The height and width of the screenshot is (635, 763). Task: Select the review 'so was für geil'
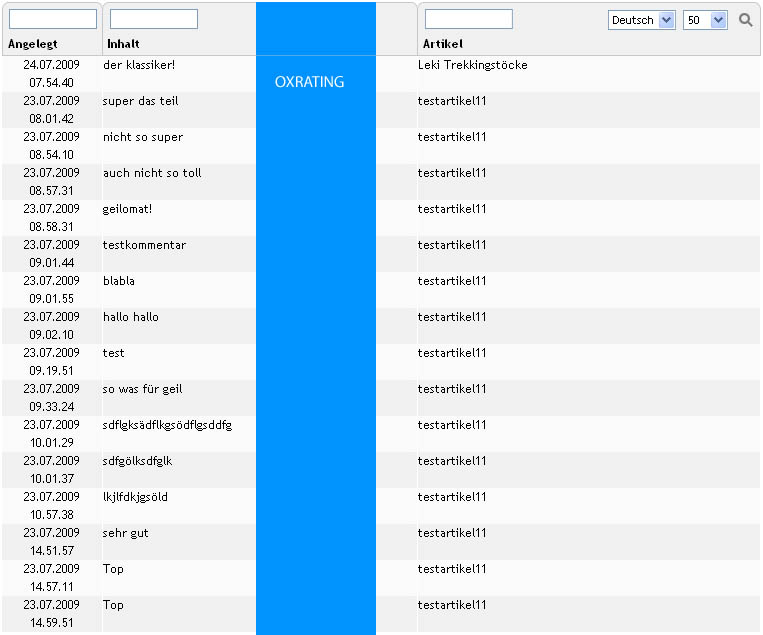click(x=142, y=389)
